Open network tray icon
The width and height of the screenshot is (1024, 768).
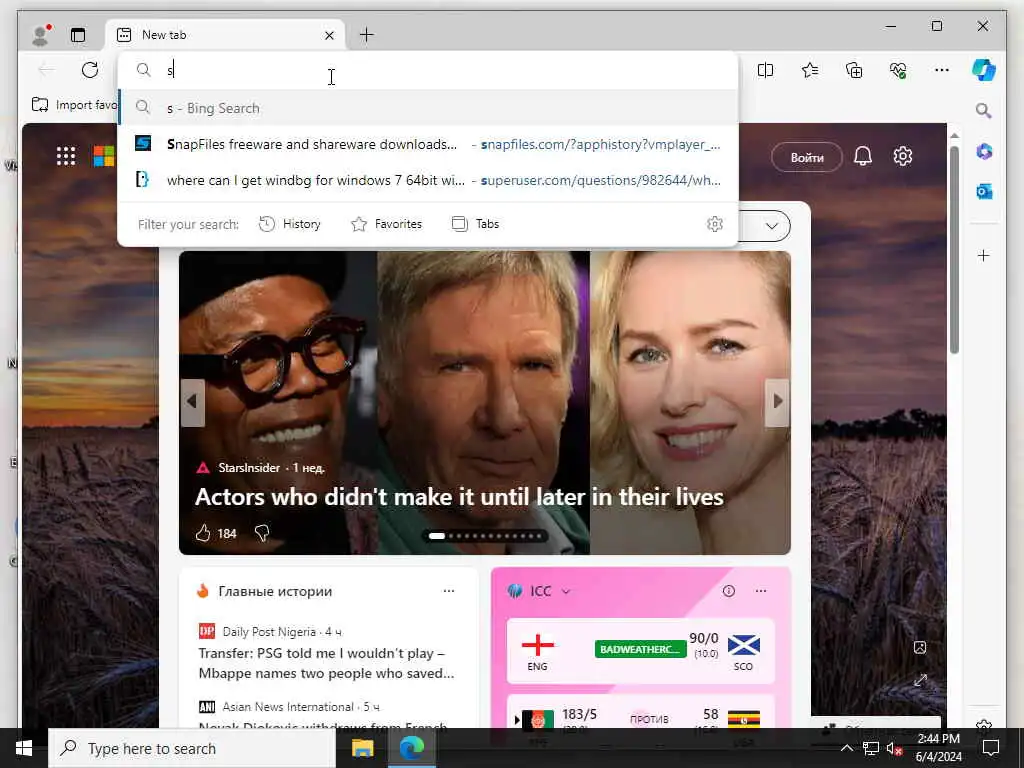(x=870, y=748)
